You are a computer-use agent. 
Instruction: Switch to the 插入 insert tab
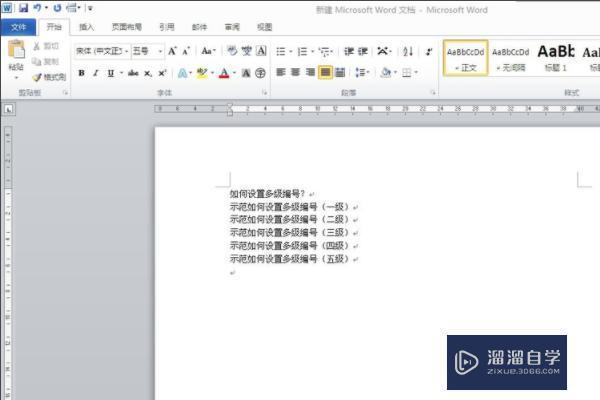pyautogui.click(x=86, y=27)
